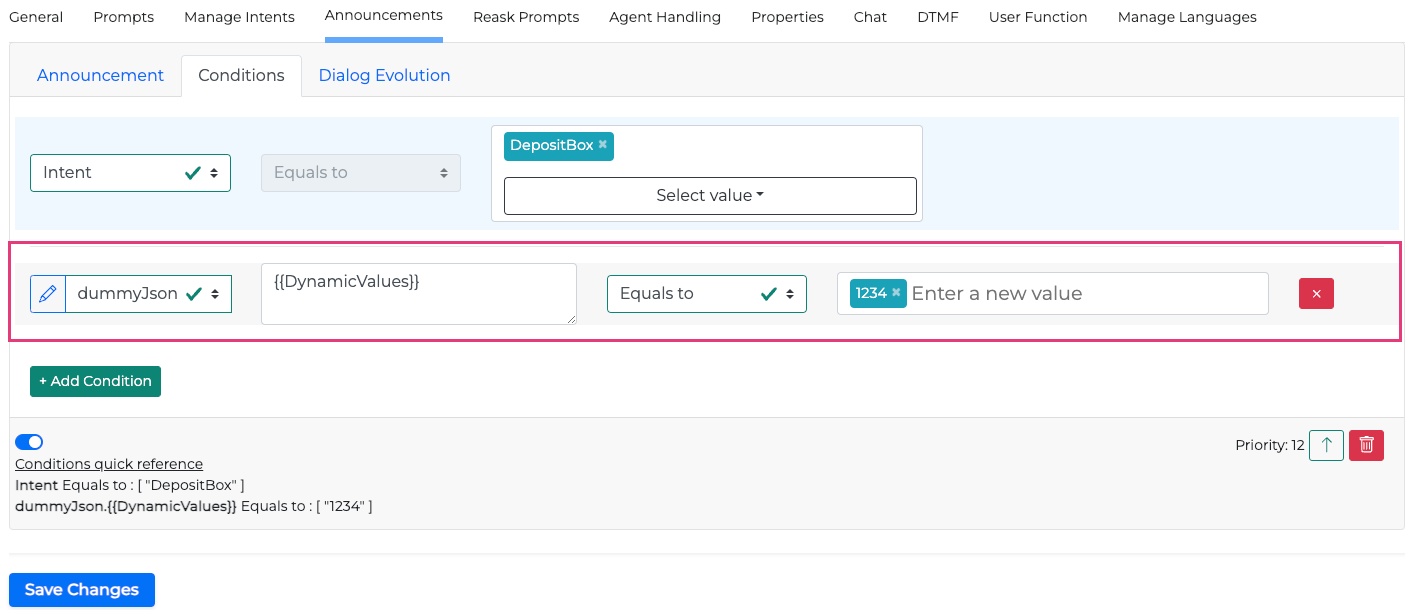Click the DynamicValues text area

418,294
